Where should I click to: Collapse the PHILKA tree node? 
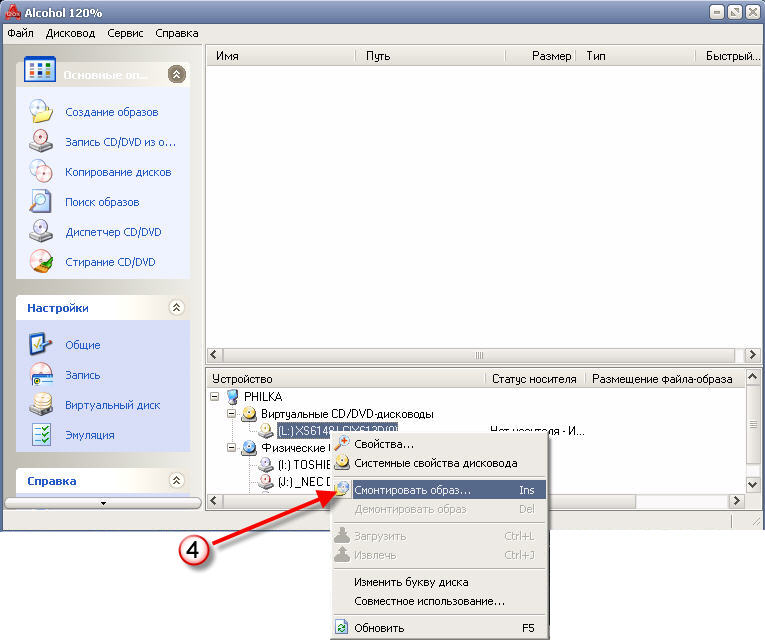tap(215, 396)
